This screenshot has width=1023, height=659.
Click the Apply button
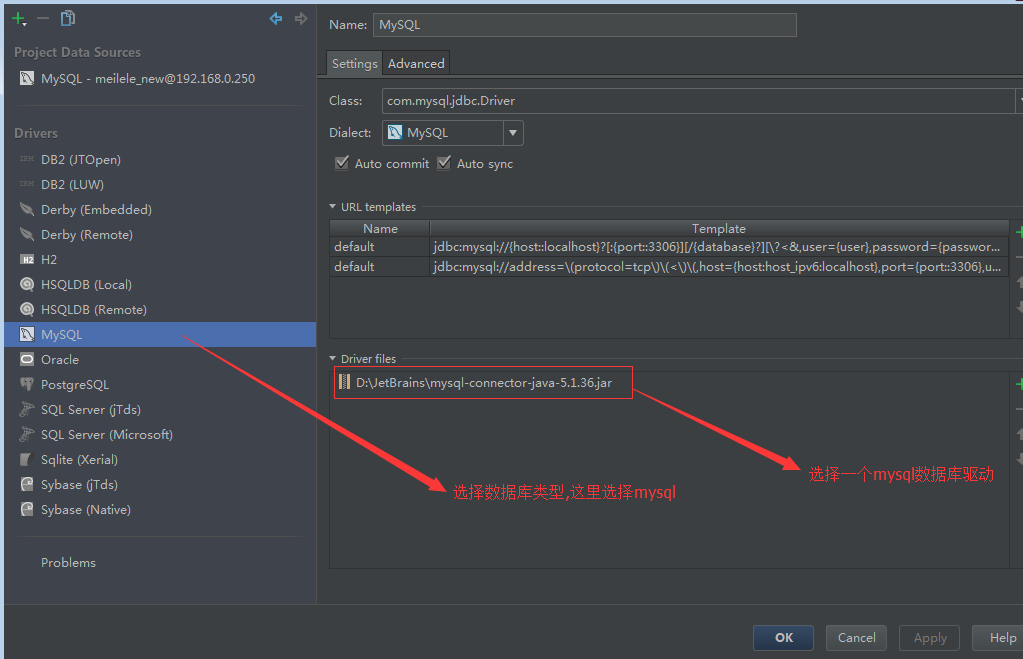pyautogui.click(x=930, y=637)
